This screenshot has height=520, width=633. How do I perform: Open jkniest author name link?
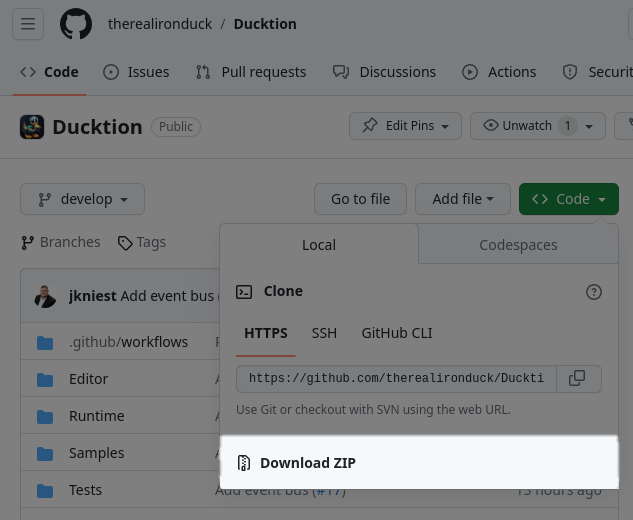[92, 296]
